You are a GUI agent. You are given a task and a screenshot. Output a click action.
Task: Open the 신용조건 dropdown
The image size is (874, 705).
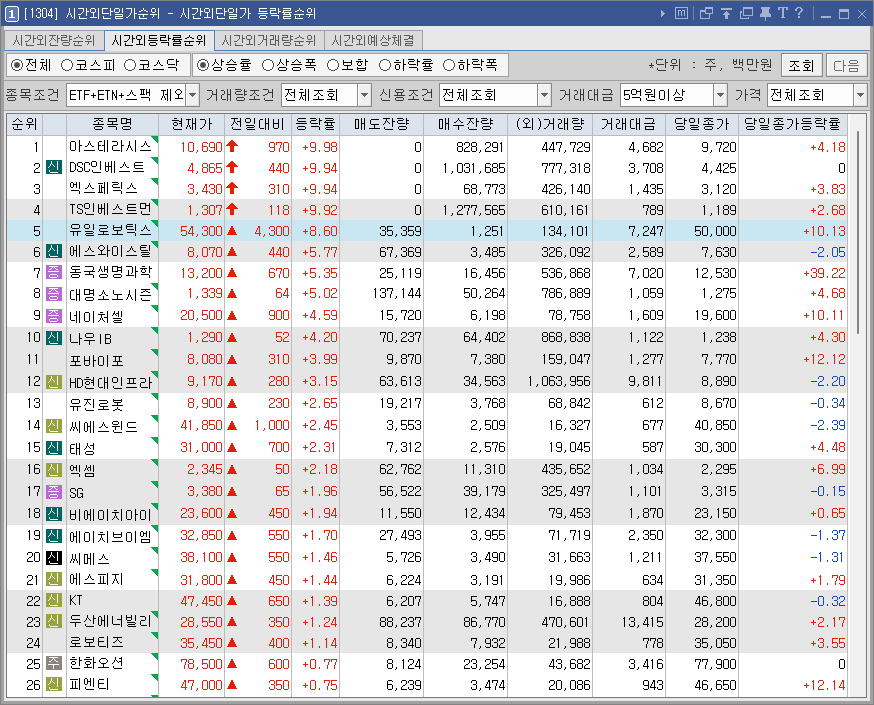pyautogui.click(x=545, y=95)
